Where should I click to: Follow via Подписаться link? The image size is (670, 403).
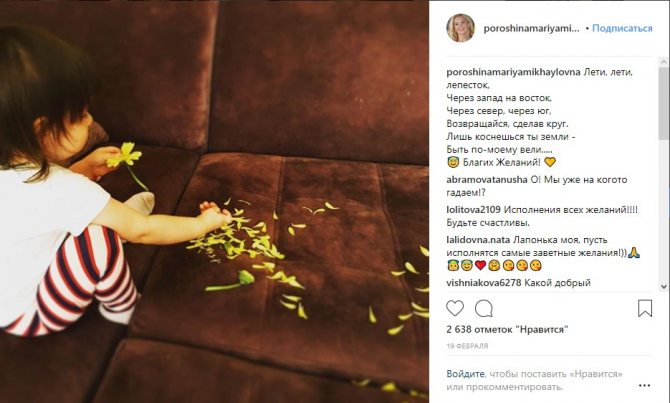click(x=622, y=28)
